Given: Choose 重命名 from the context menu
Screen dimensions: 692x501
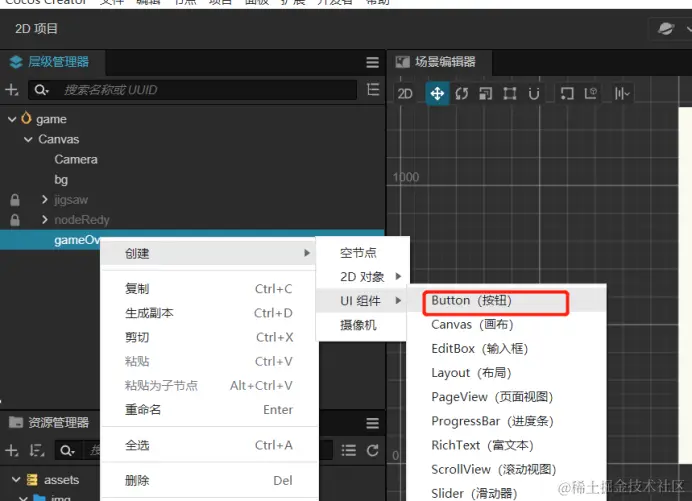Looking at the screenshot, I should pyautogui.click(x=208, y=410).
